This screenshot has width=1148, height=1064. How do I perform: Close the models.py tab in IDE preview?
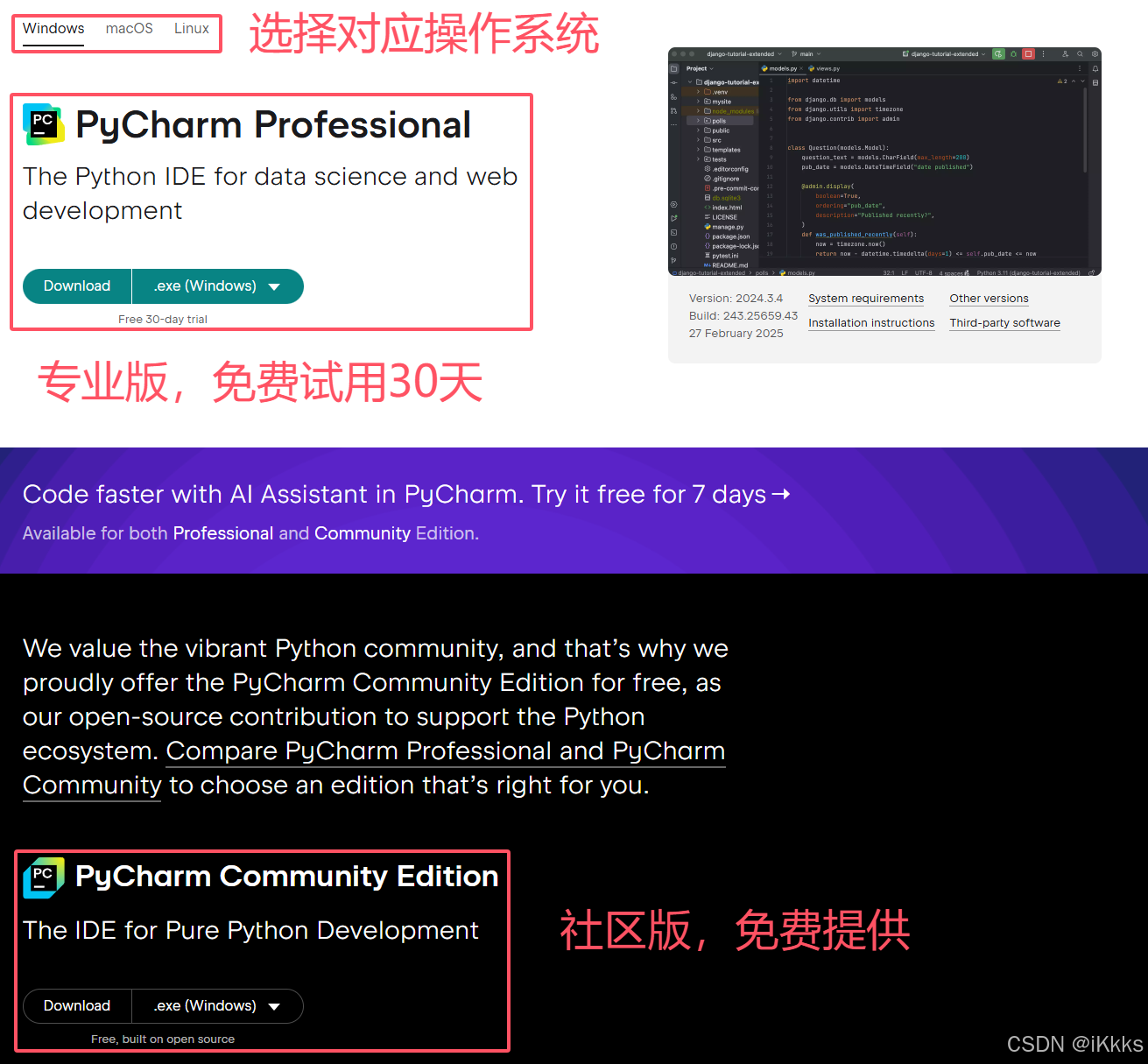click(801, 68)
